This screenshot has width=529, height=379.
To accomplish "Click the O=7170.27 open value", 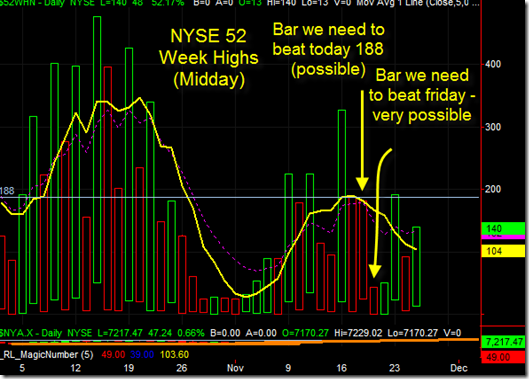I will pyautogui.click(x=305, y=333).
